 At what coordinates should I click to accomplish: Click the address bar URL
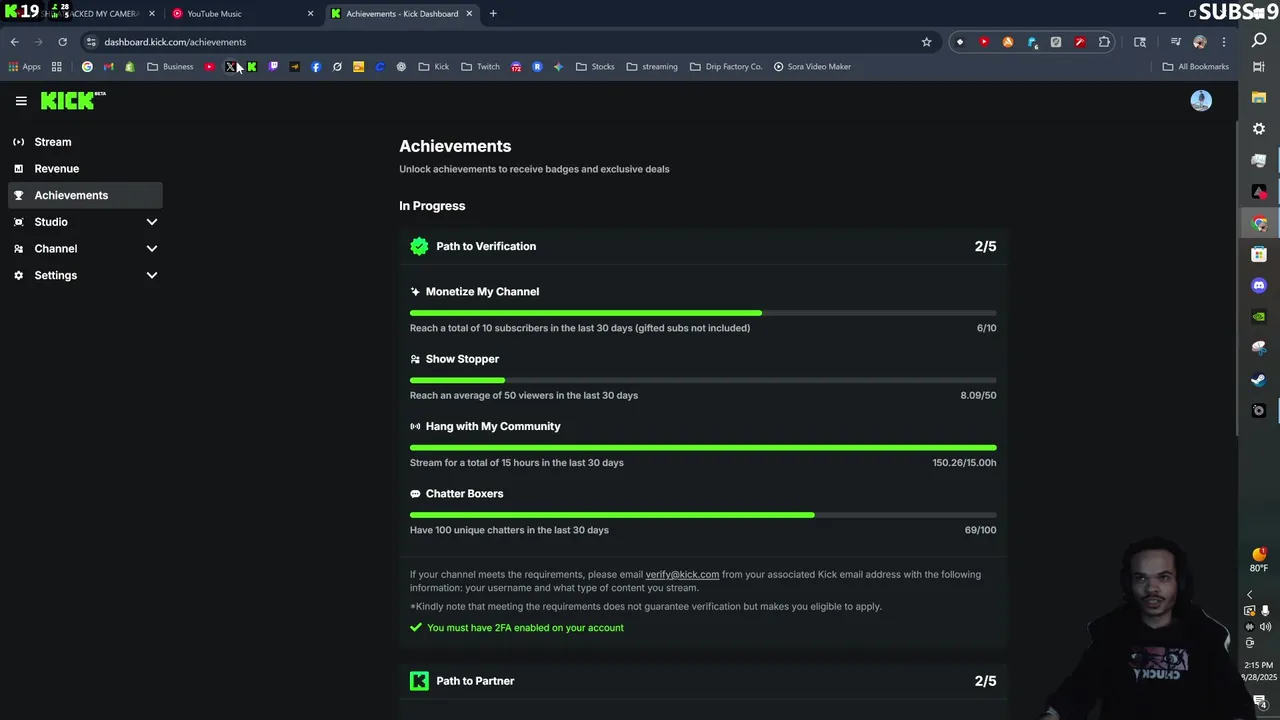point(175,42)
